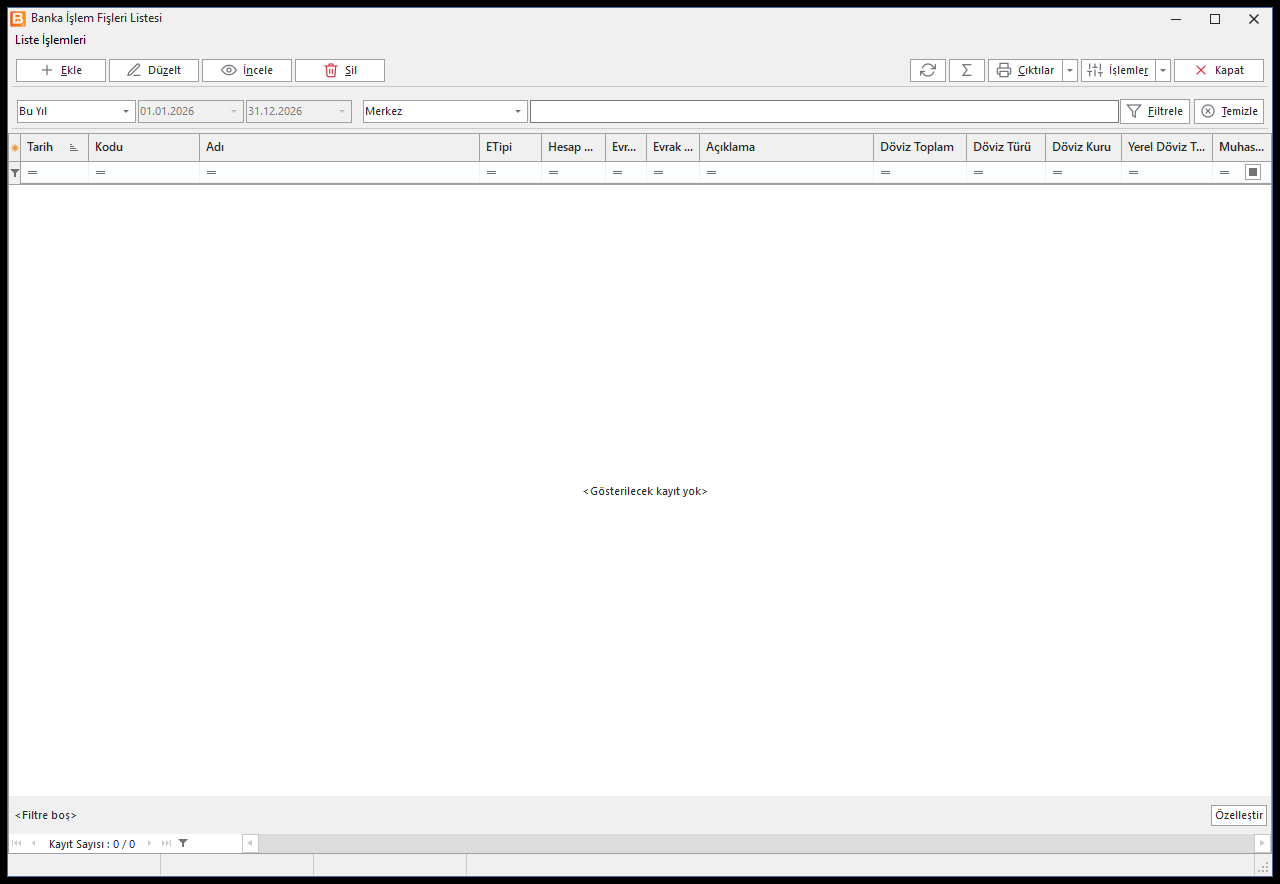
Task: Go to previous record in navigator
Action: tap(34, 843)
